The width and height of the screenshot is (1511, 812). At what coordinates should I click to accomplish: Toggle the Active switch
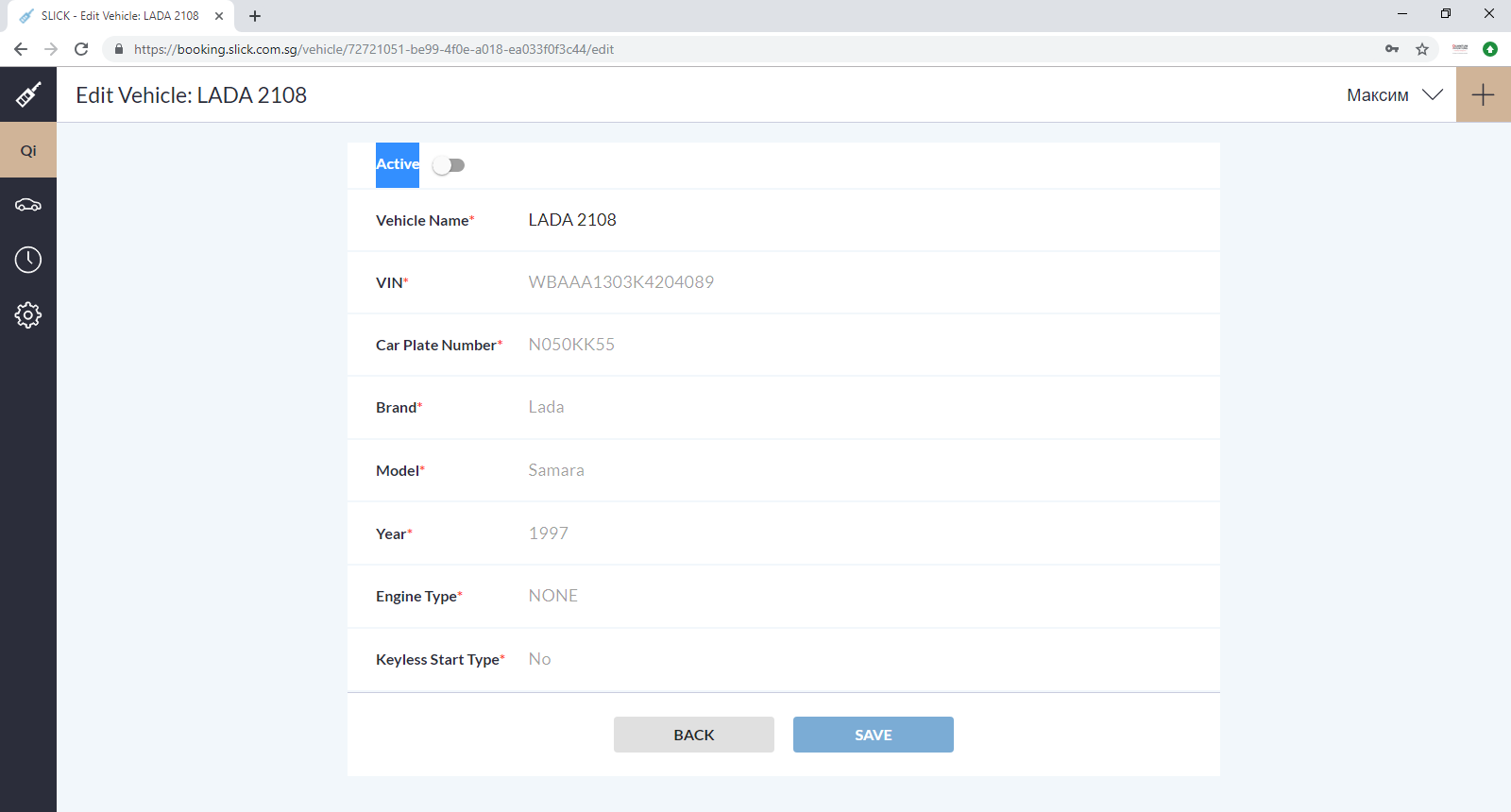[x=449, y=165]
